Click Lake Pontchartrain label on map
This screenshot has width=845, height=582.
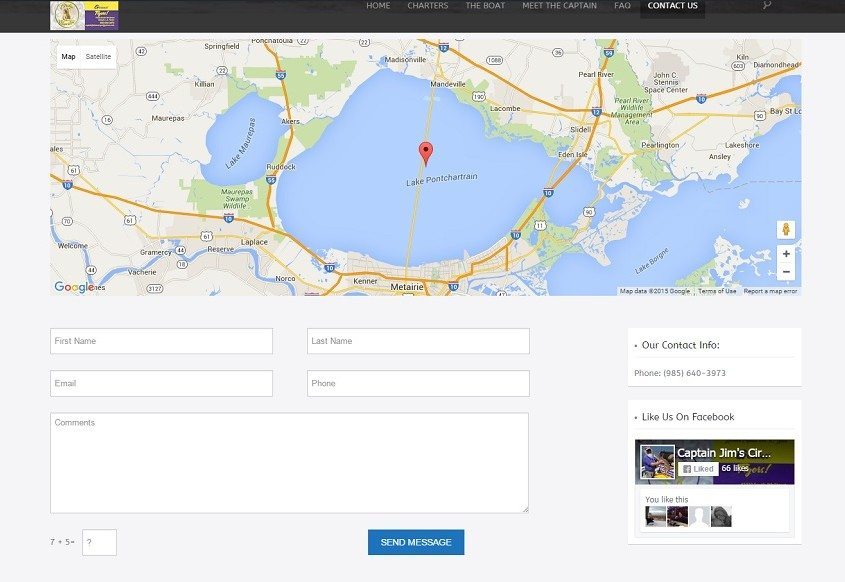tap(442, 179)
